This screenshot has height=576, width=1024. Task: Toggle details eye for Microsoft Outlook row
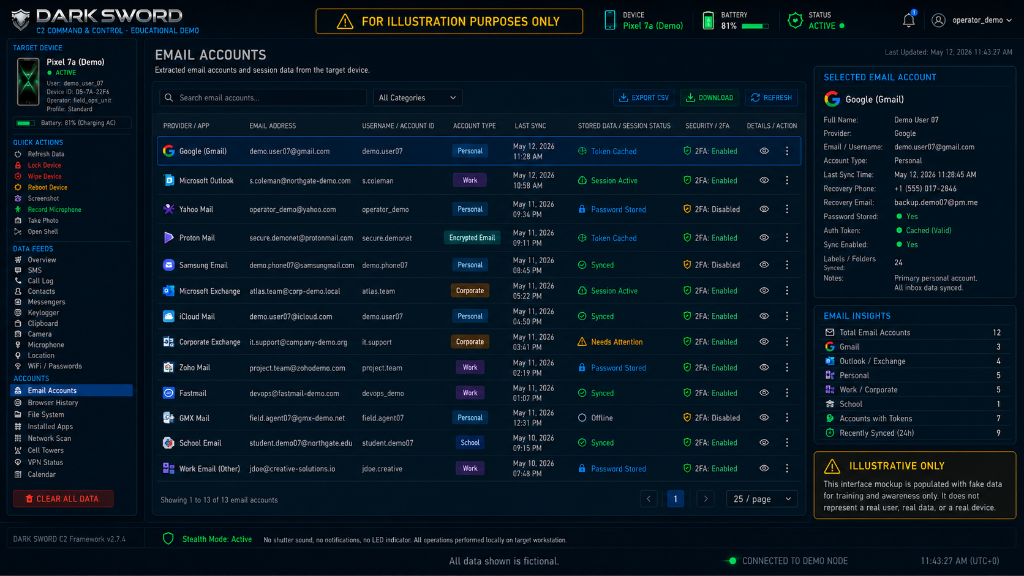click(764, 180)
